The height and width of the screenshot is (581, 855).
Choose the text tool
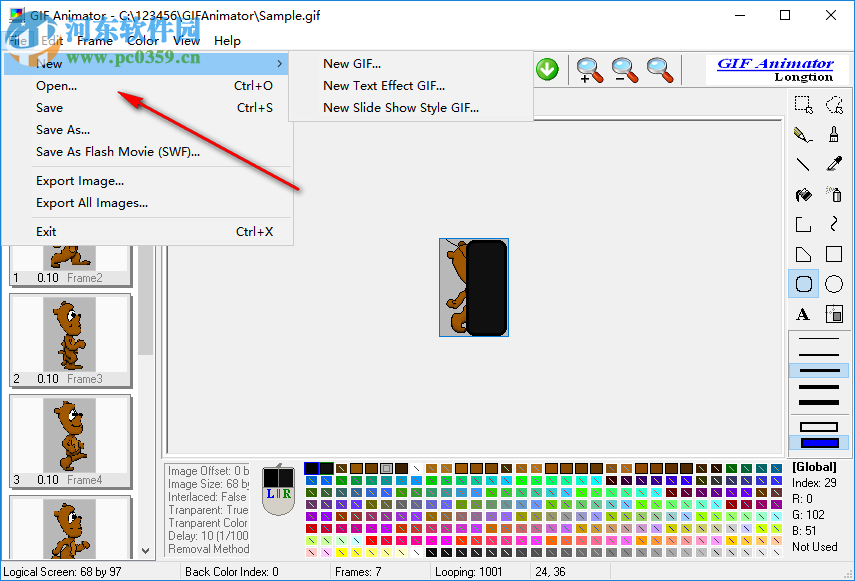(x=803, y=314)
